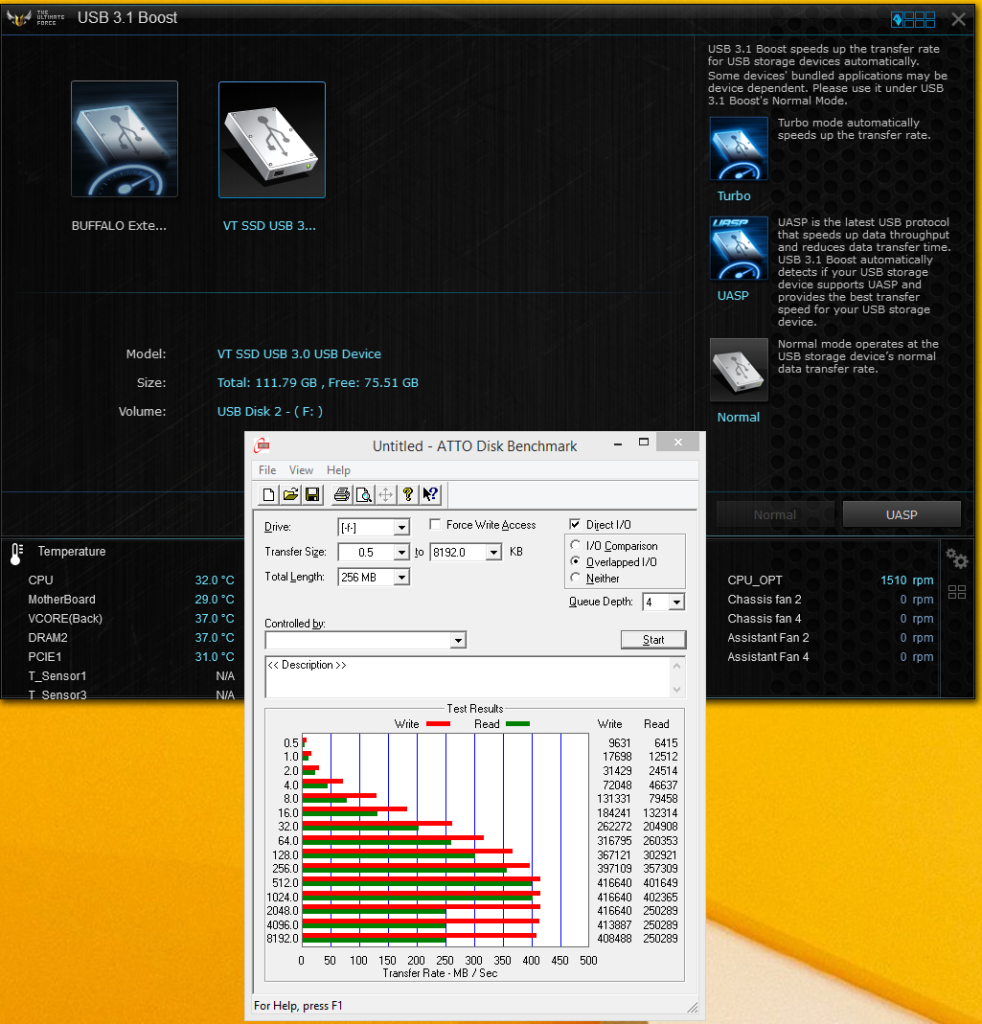Click inside the Description text field

pyautogui.click(x=467, y=677)
